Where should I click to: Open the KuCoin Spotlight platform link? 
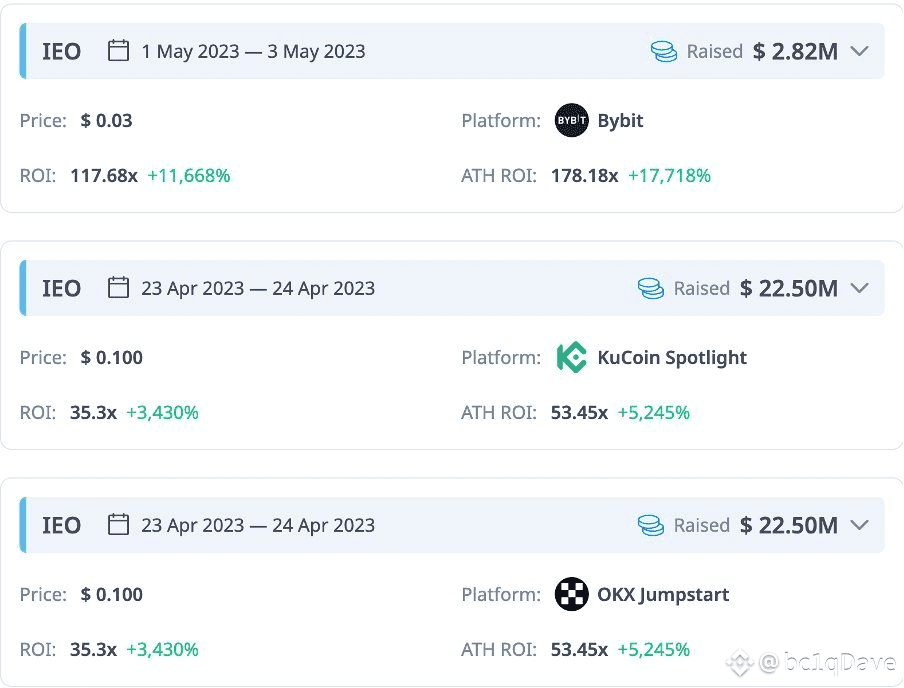(x=672, y=358)
